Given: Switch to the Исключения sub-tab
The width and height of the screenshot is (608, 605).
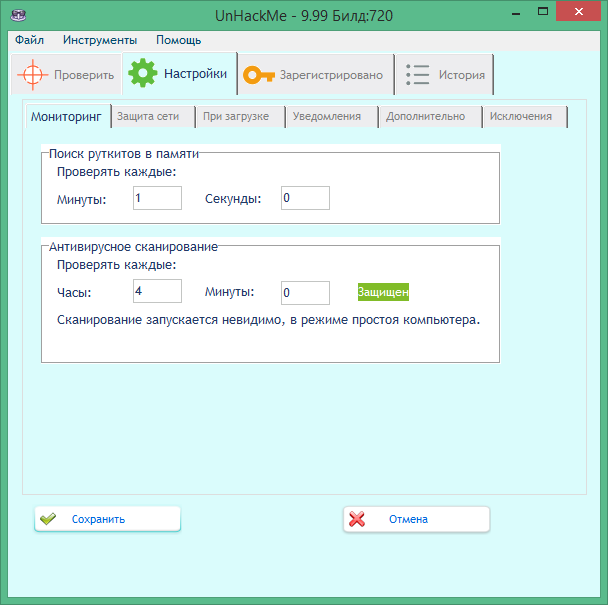Looking at the screenshot, I should click(525, 116).
